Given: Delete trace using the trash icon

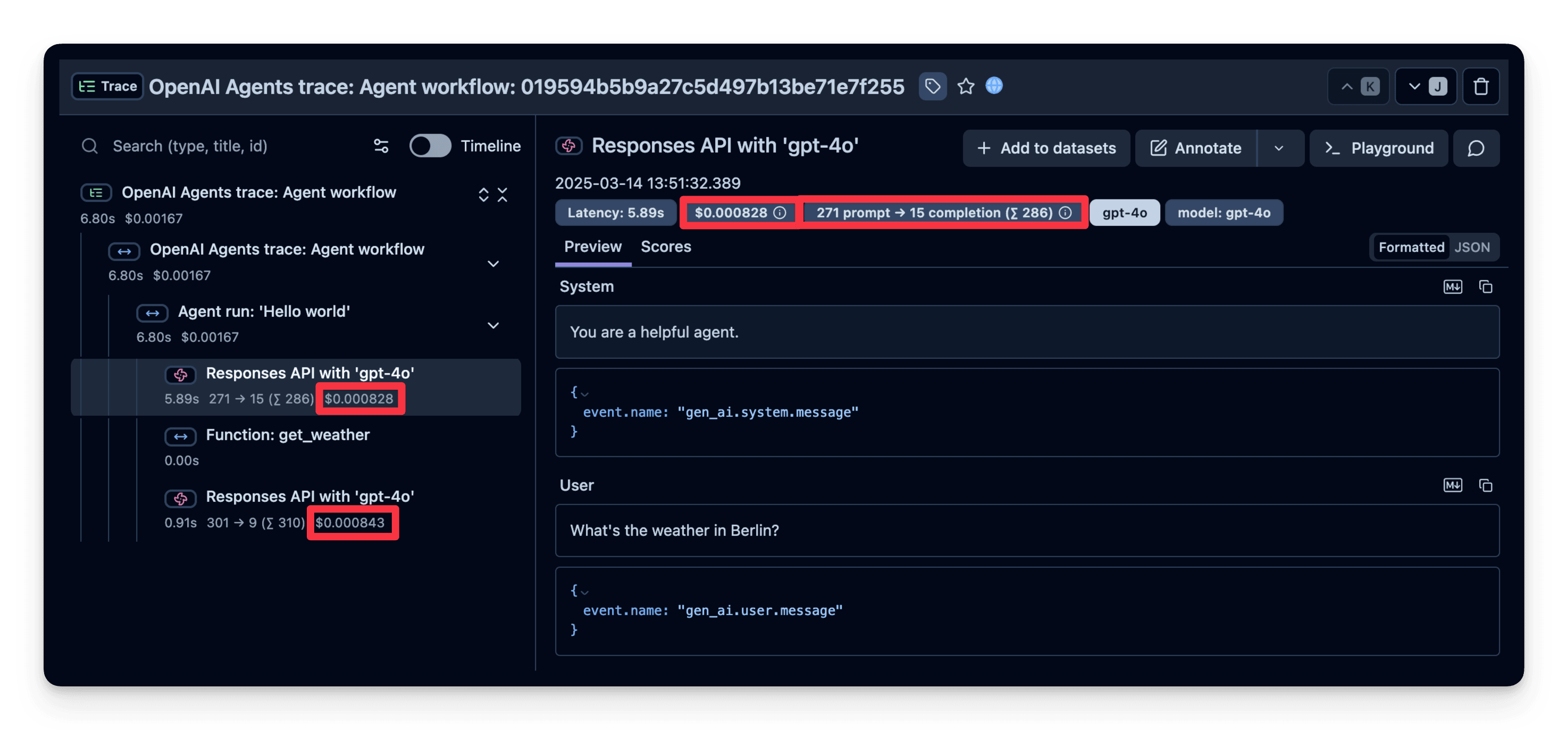Looking at the screenshot, I should click(x=1480, y=87).
